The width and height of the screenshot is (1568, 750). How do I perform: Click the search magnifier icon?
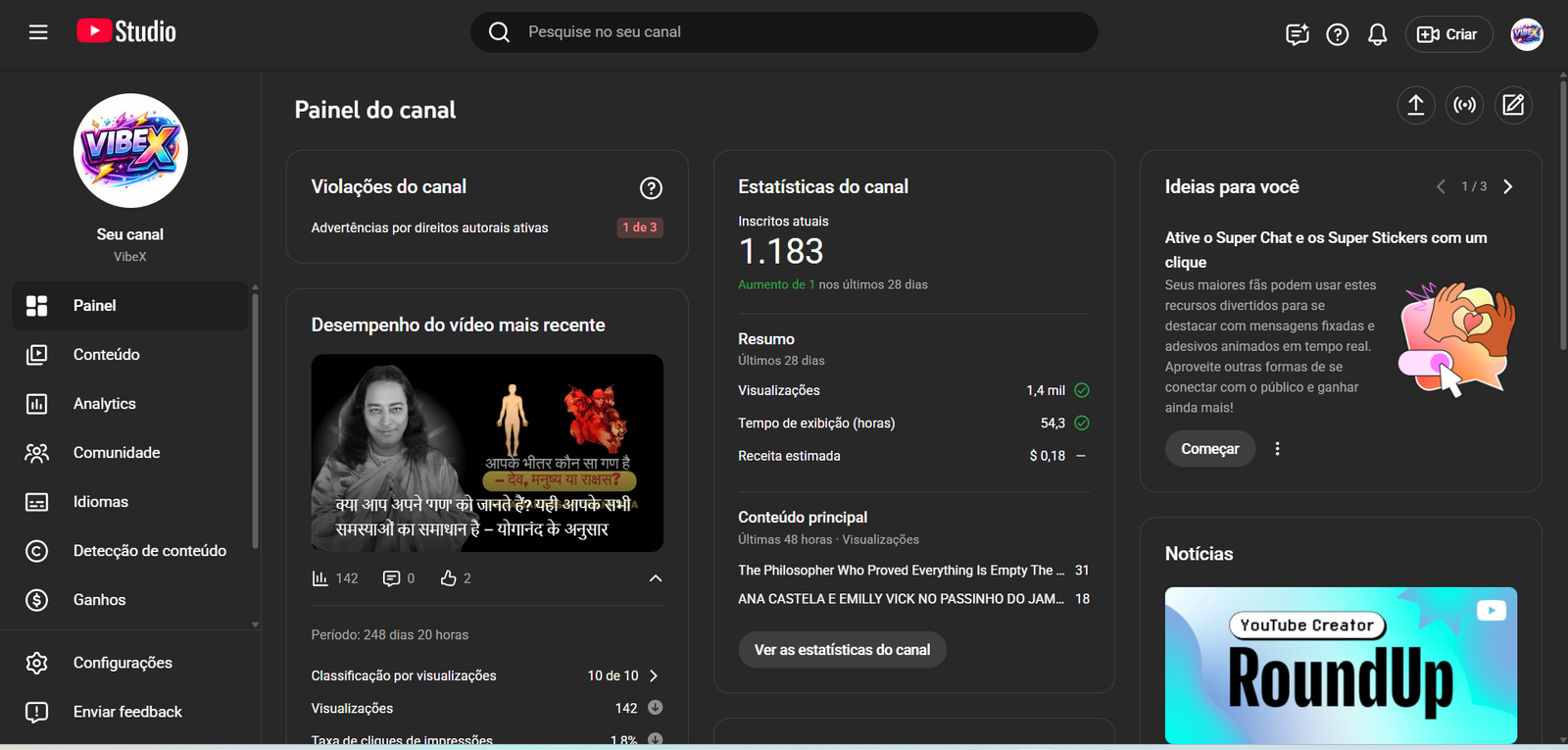tap(499, 32)
